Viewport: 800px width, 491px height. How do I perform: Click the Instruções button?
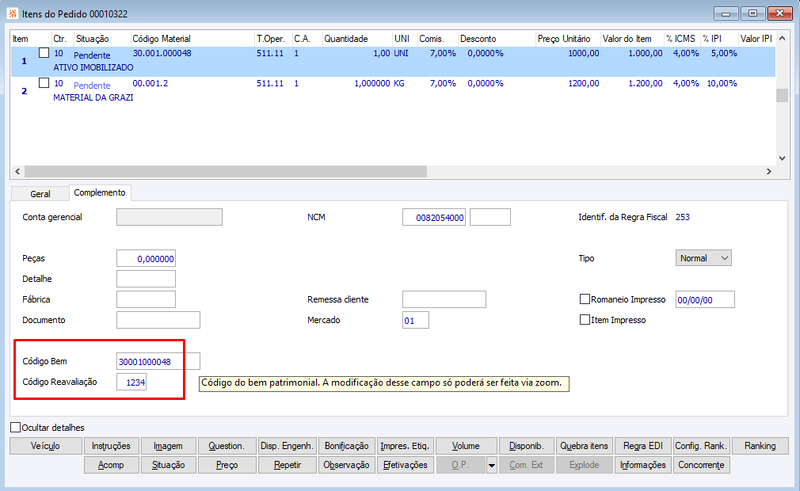coord(111,446)
